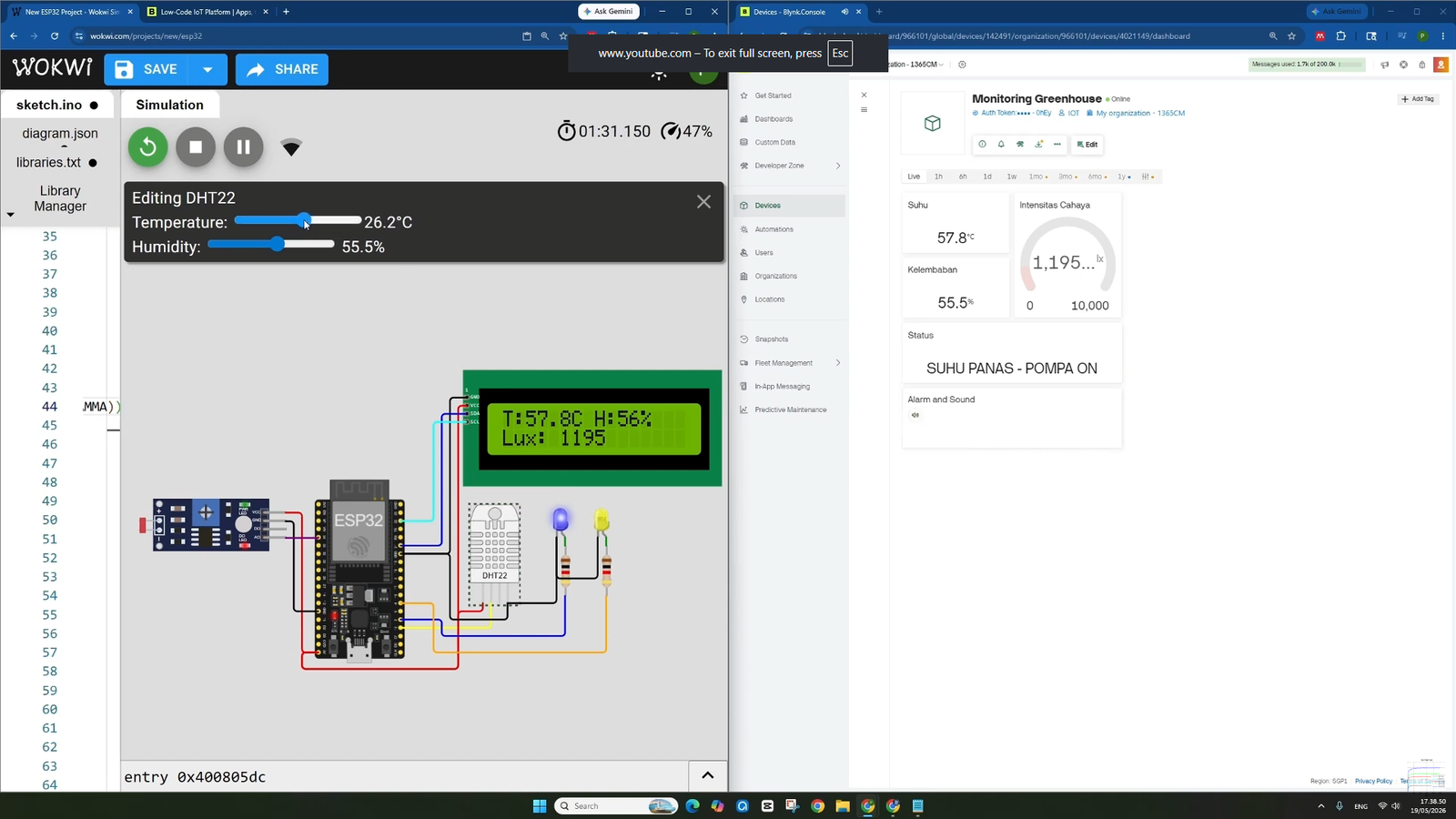Open In-App Messaging in Blynk sidebar

point(782,387)
